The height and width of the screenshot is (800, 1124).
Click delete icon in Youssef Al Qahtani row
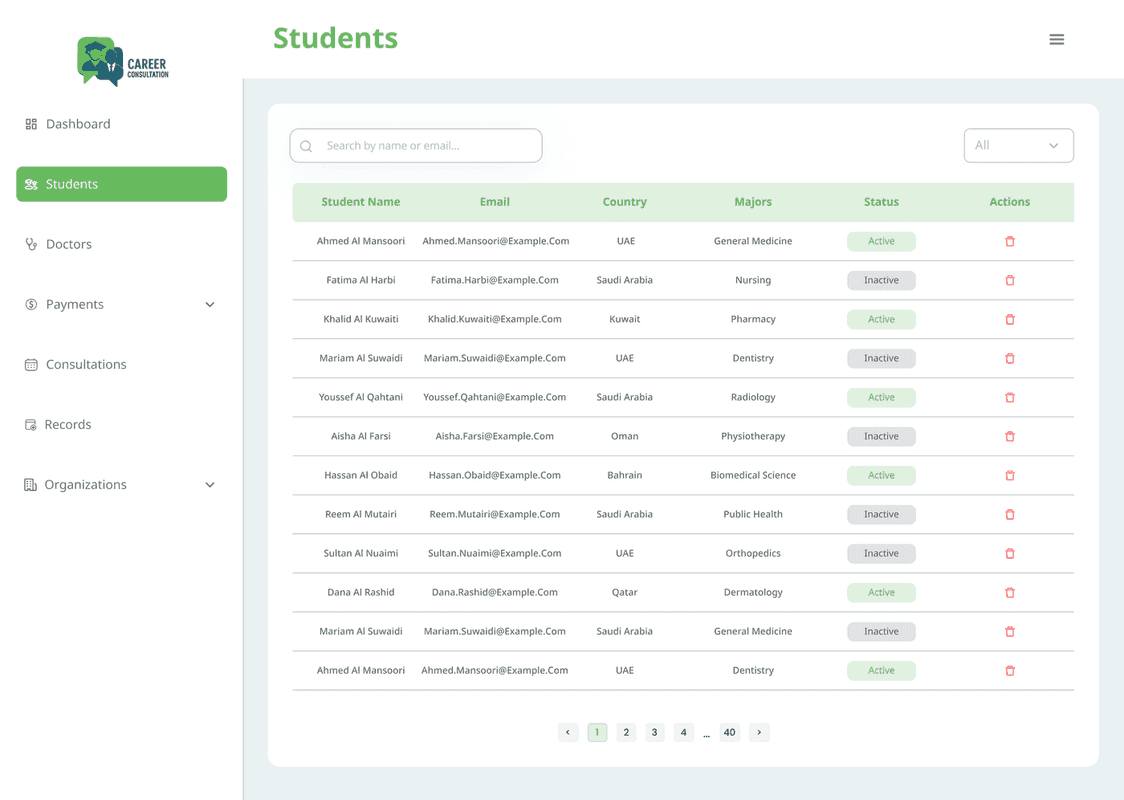(x=1009, y=397)
